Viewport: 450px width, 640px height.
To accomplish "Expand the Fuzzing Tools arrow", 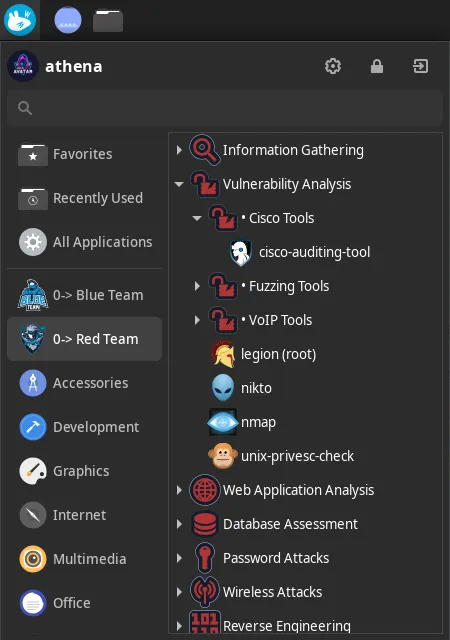I will point(197,286).
